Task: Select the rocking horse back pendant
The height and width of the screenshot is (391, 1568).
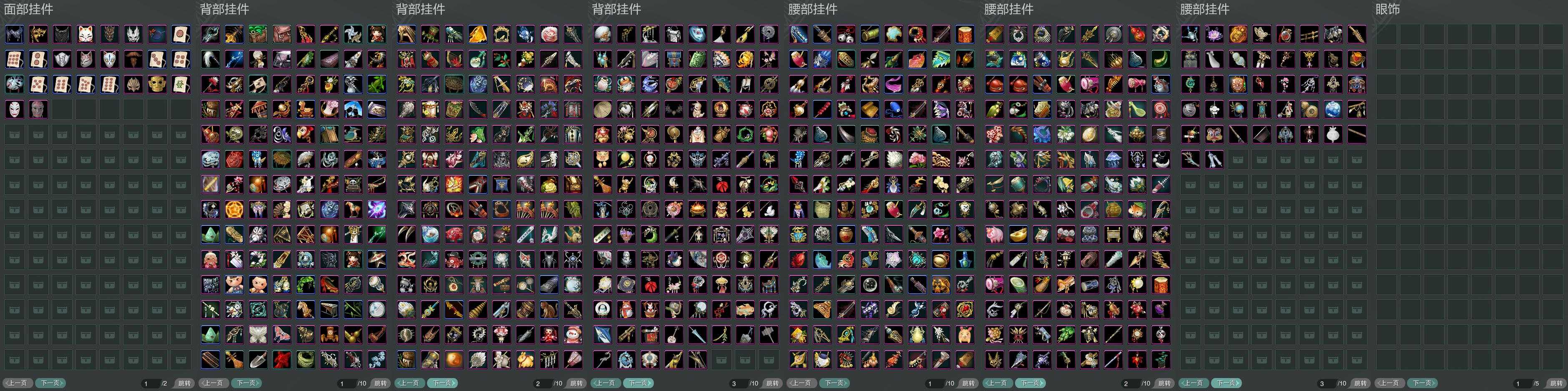Action: tap(306, 109)
